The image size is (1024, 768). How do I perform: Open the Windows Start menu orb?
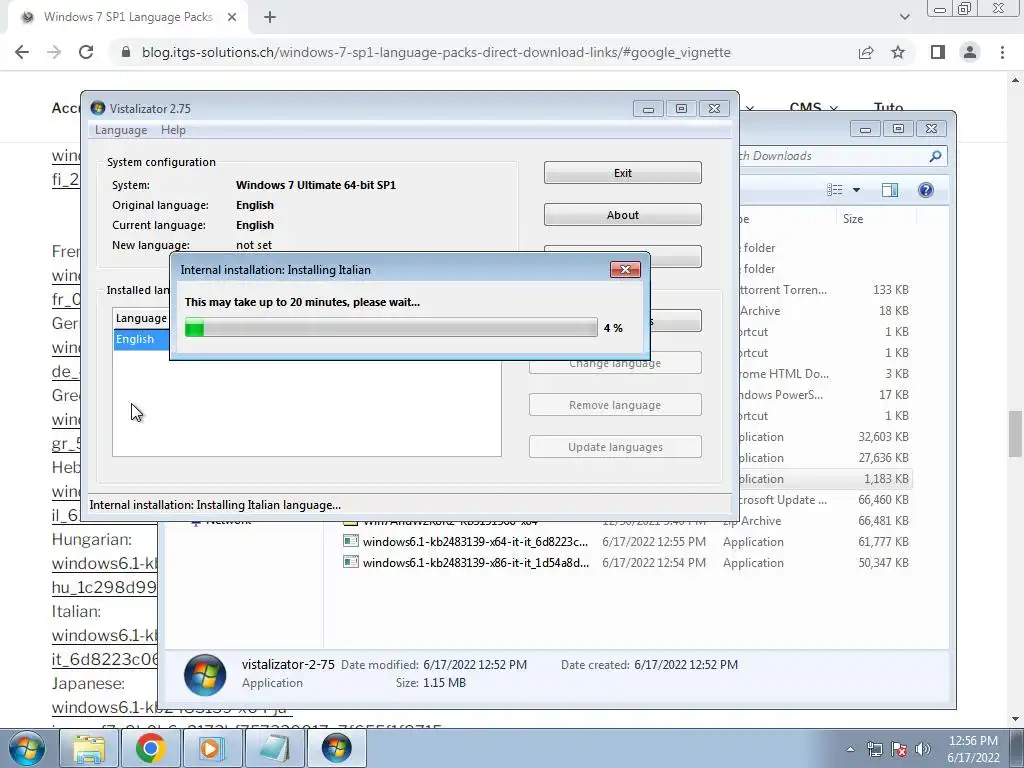[x=27, y=748]
